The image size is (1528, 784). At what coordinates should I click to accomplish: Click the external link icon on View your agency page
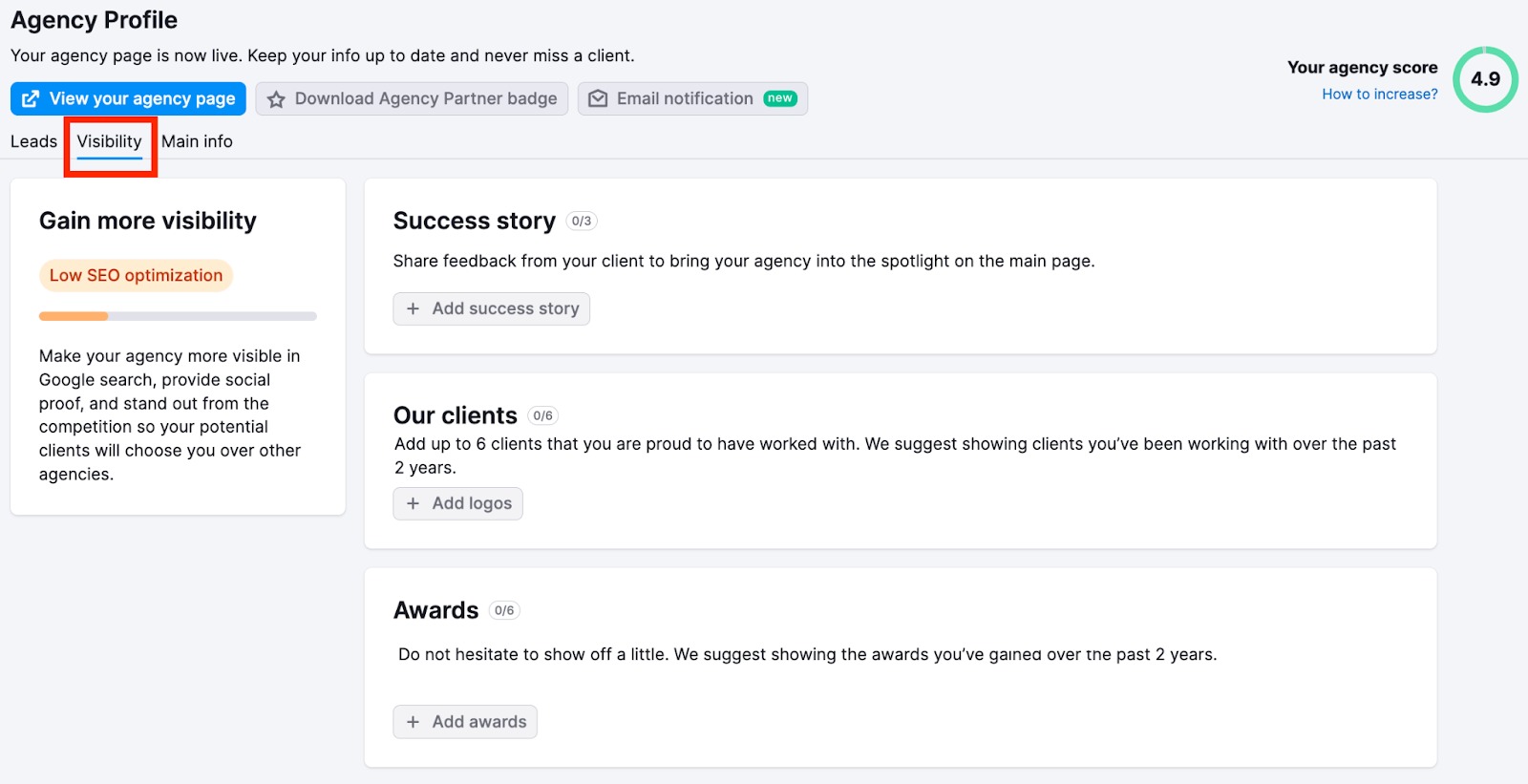31,98
